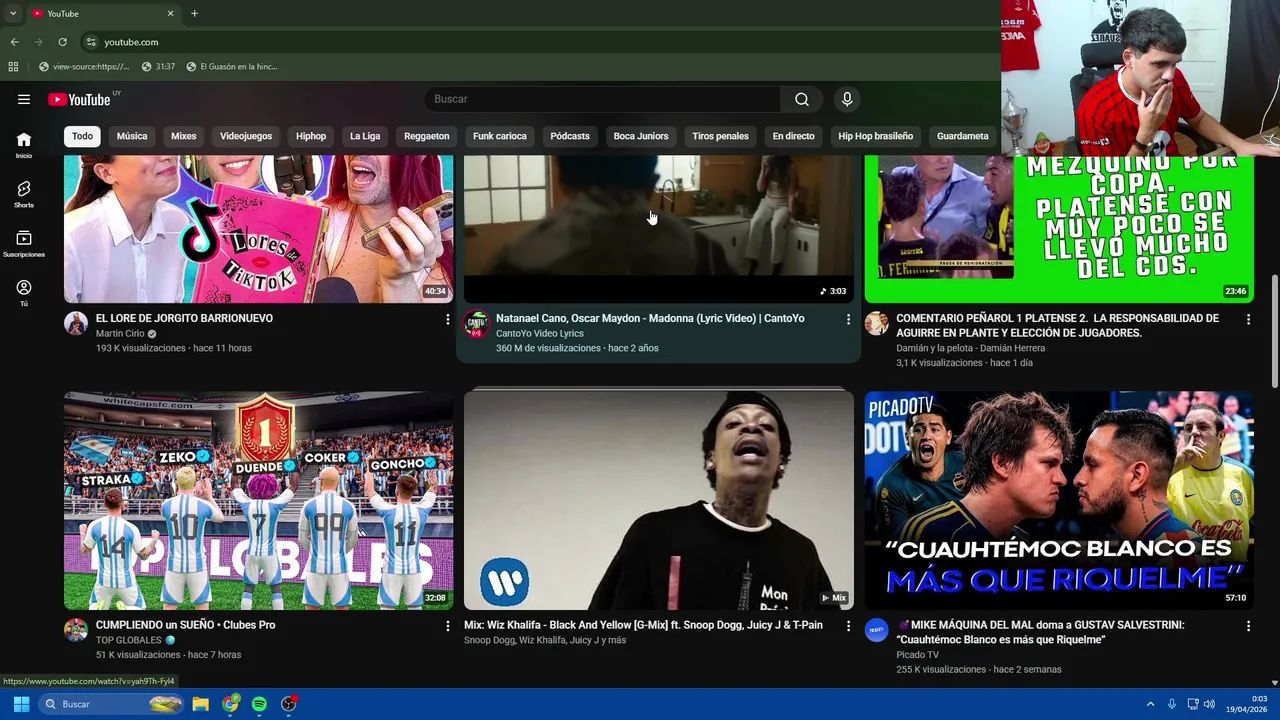Image resolution: width=1280 pixels, height=720 pixels.
Task: Select the Todo filter chip
Action: [82, 136]
